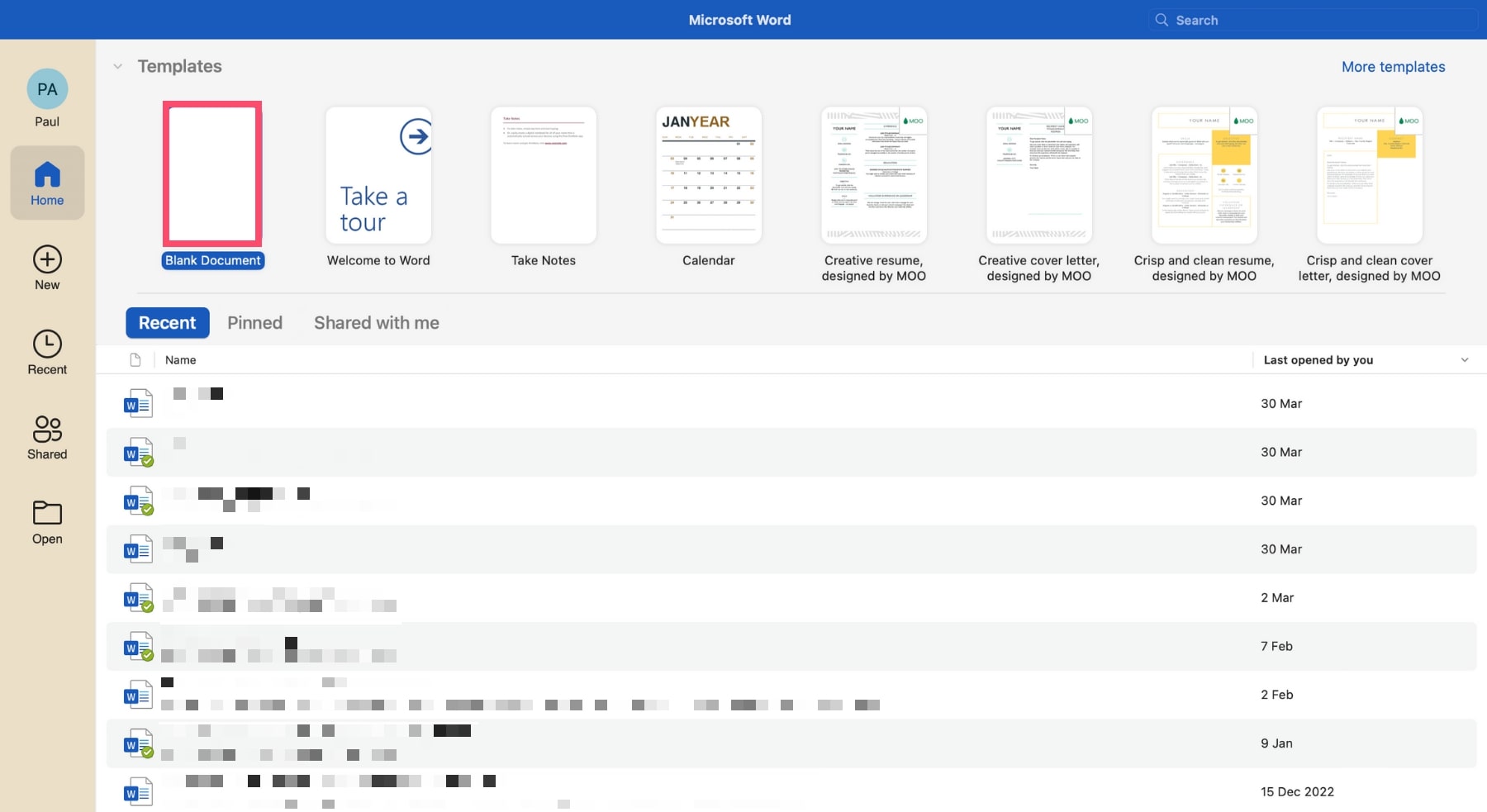Click in the Search input field

[x=1314, y=20]
